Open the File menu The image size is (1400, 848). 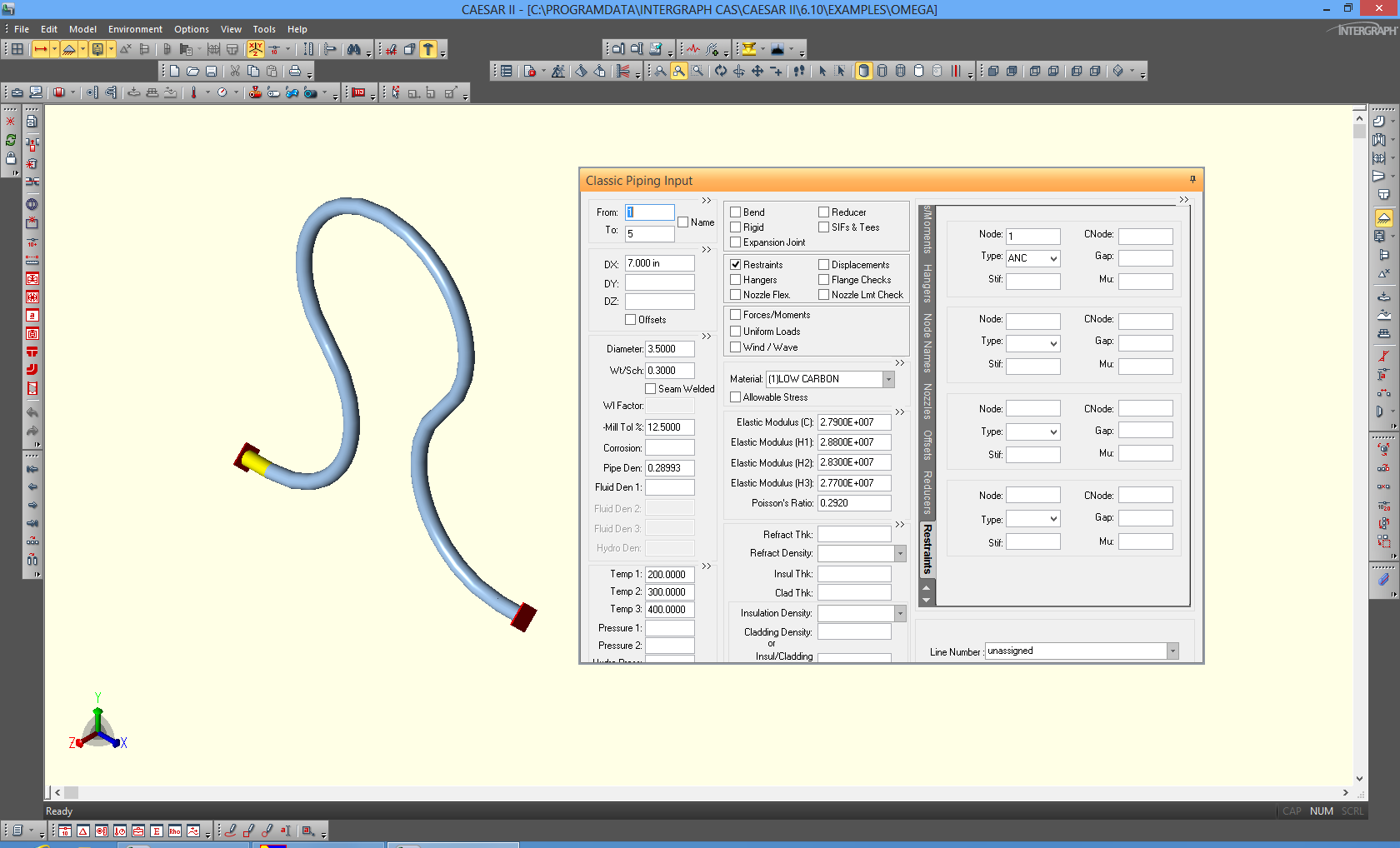(22, 29)
